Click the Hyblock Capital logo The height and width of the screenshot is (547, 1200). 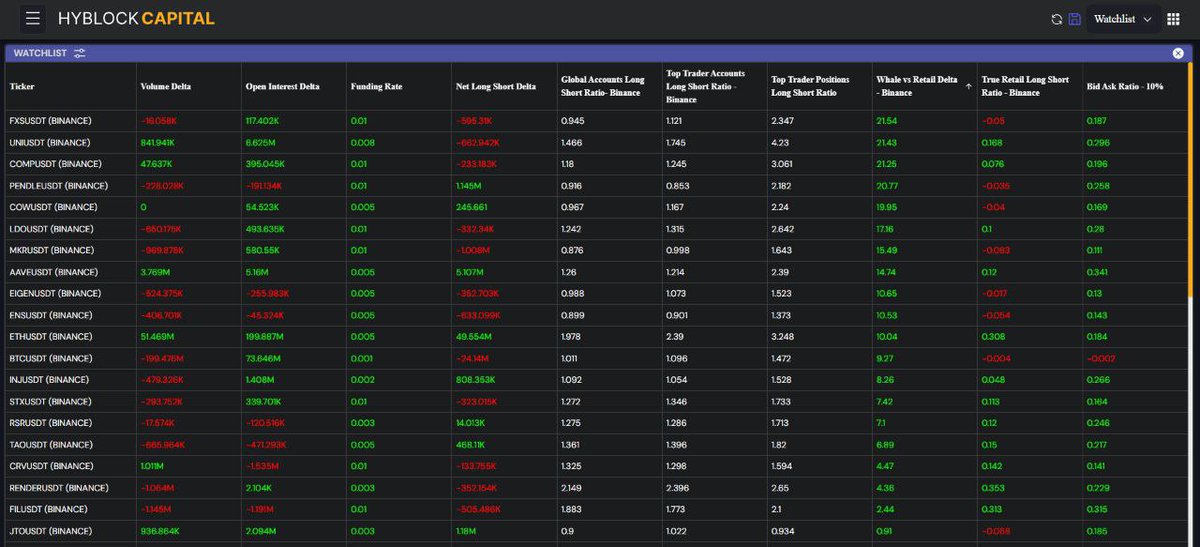(x=136, y=18)
